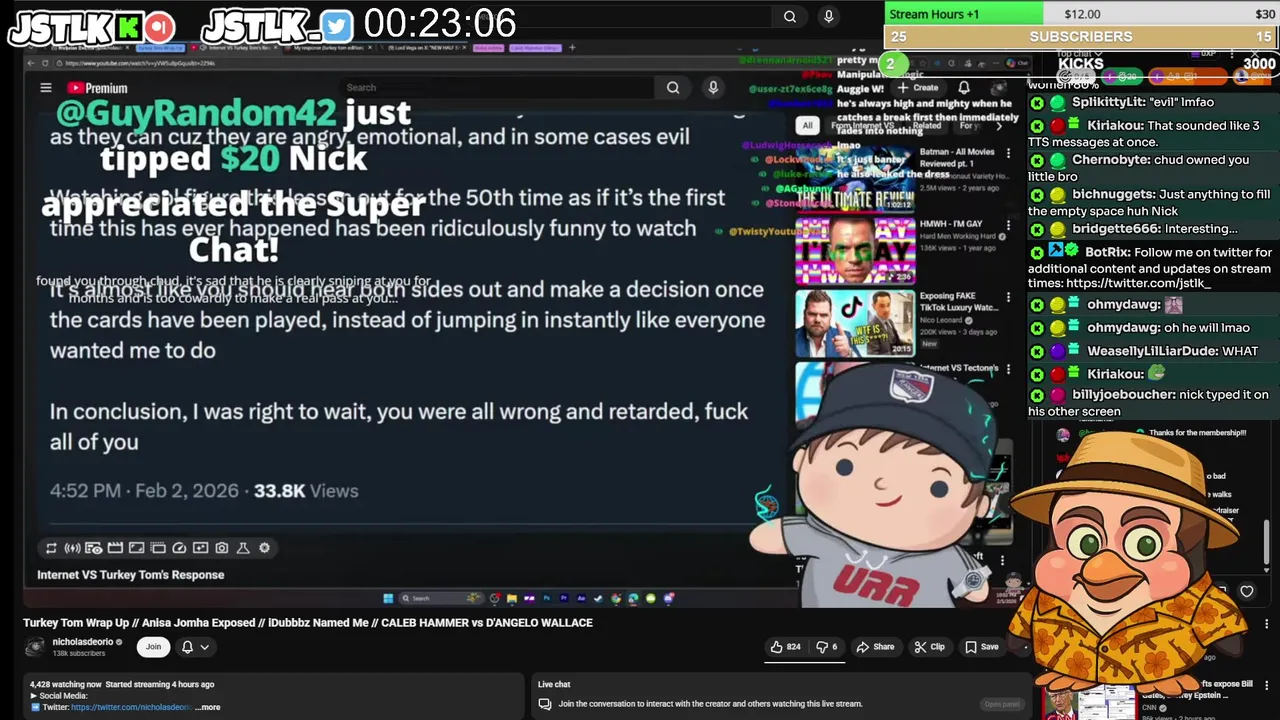The image size is (1280, 720).
Task: Switch to My response browser tab
Action: pos(330,47)
